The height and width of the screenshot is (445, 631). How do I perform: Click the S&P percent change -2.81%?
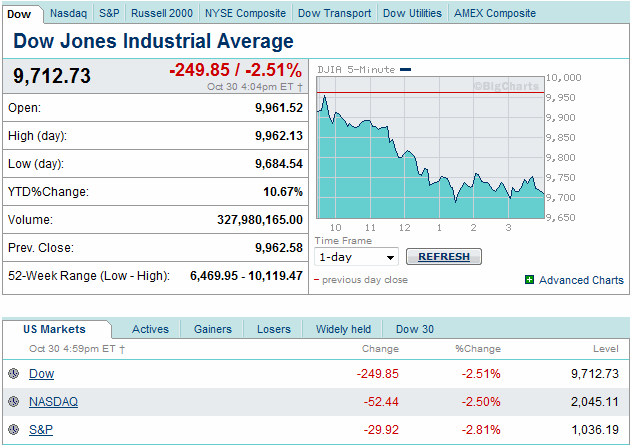pos(481,429)
